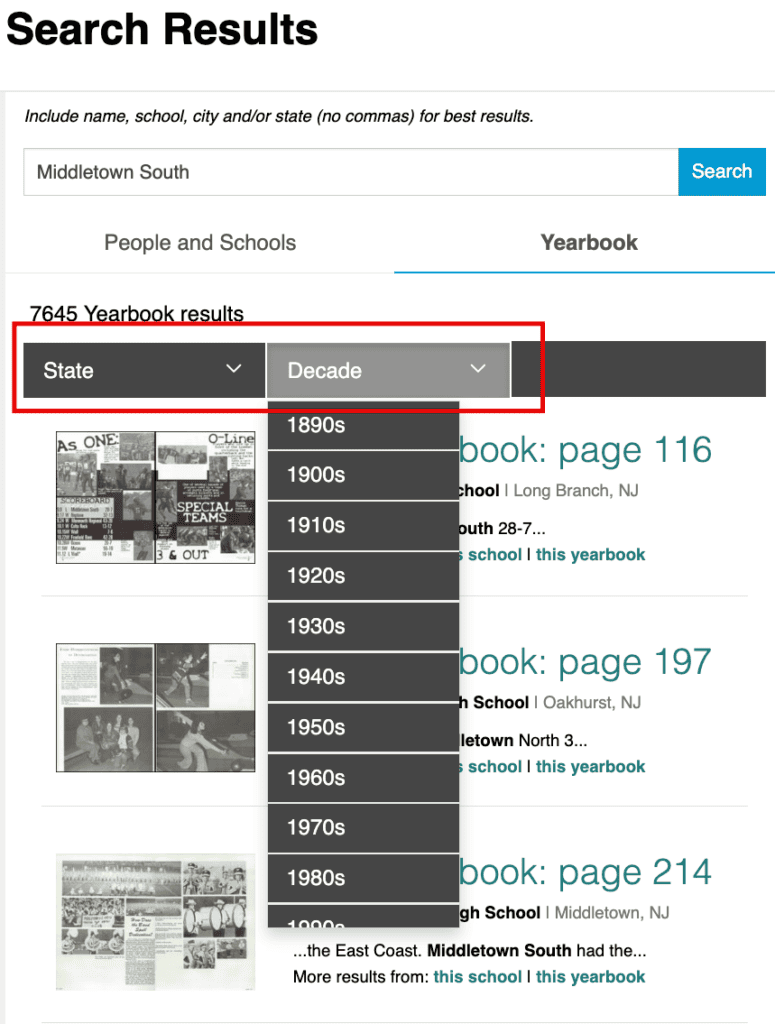
Task: Pick the 1920s decade option
Action: coord(363,576)
